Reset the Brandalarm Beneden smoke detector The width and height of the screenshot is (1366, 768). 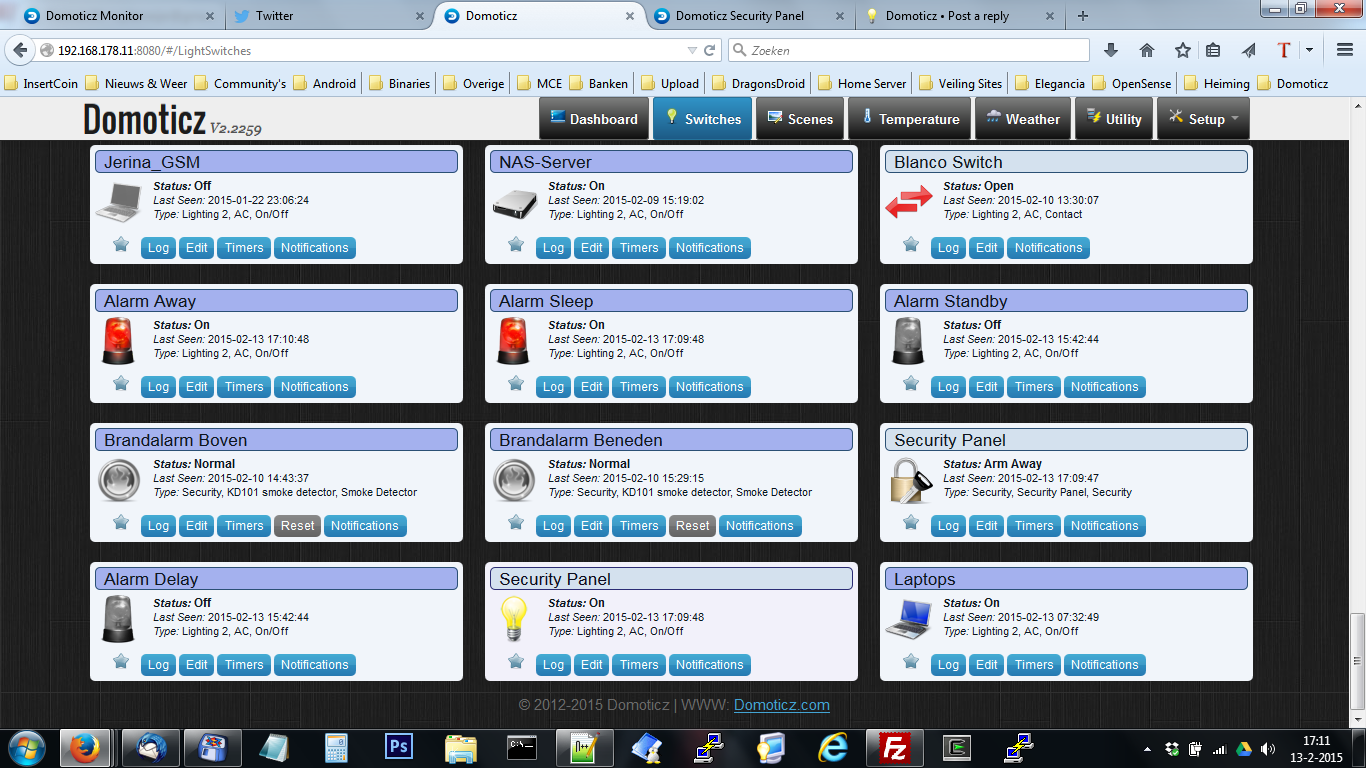693,526
